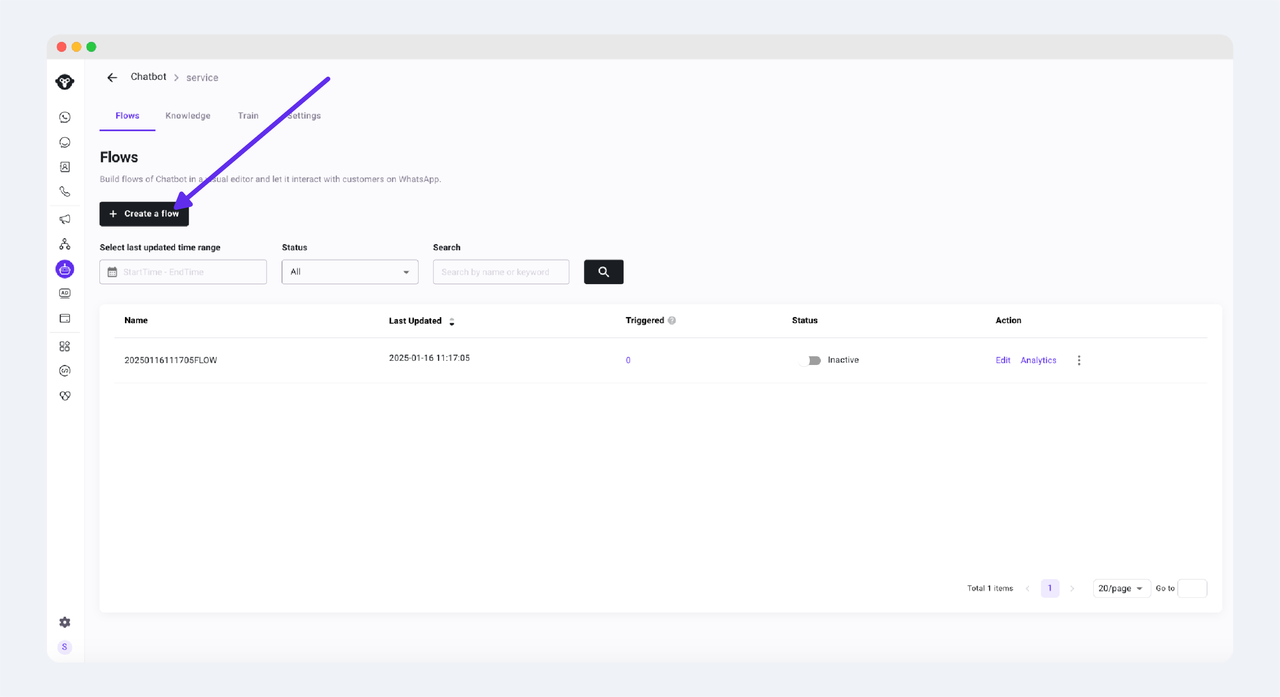Image resolution: width=1280 pixels, height=697 pixels.
Task: Open the megaphone broadcast icon in sidebar
Action: (65, 219)
